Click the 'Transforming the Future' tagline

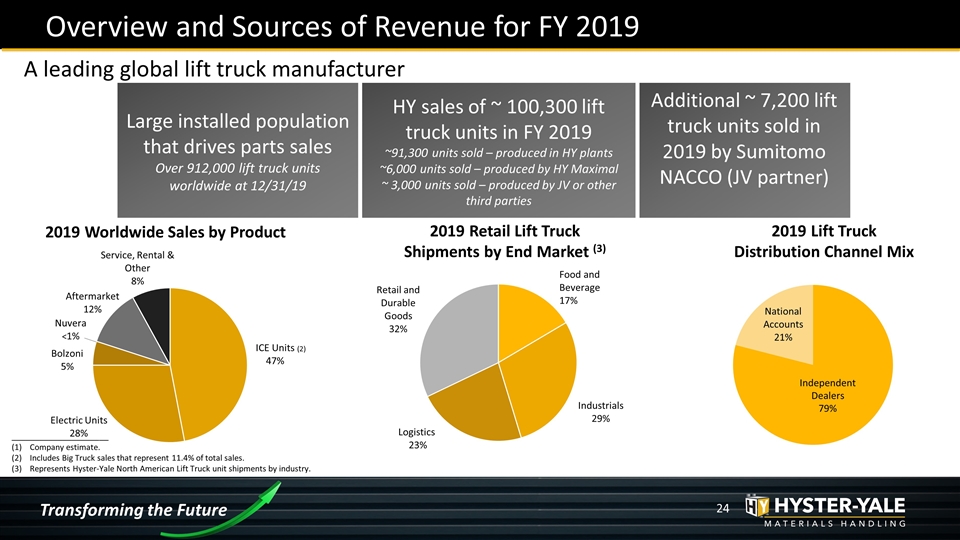pos(133,510)
